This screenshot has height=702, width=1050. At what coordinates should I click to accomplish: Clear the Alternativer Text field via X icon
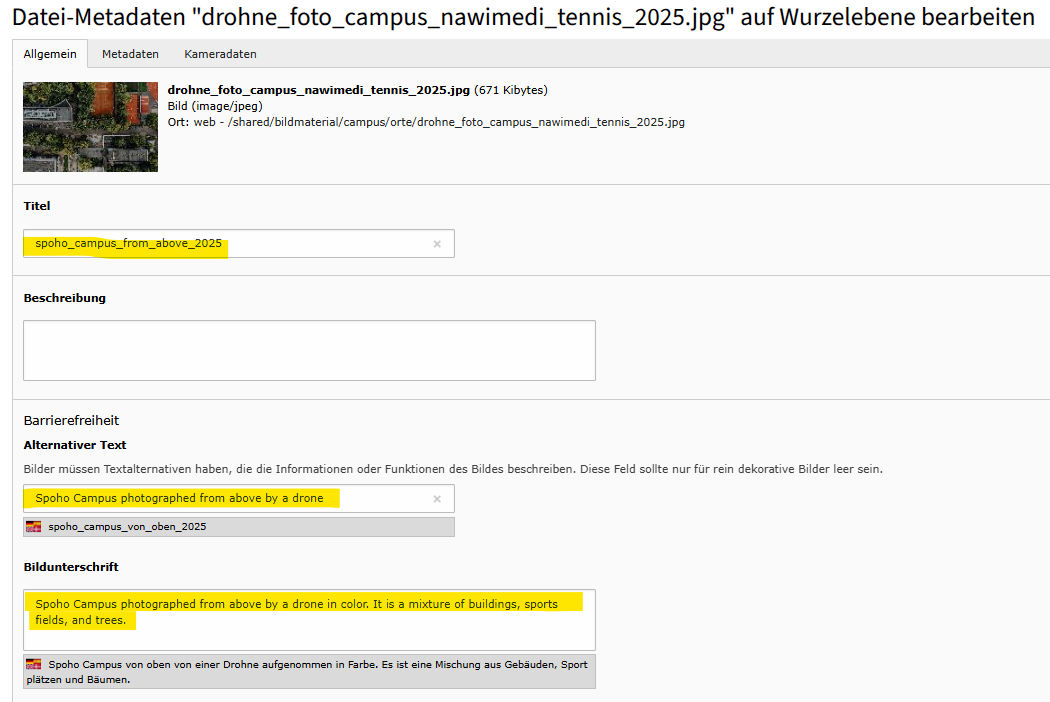(437, 498)
